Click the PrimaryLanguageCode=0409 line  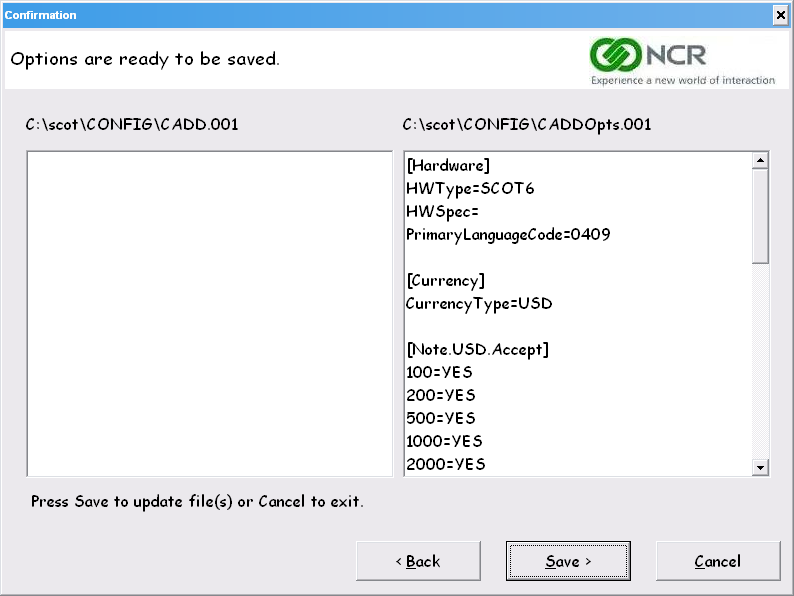coord(508,234)
